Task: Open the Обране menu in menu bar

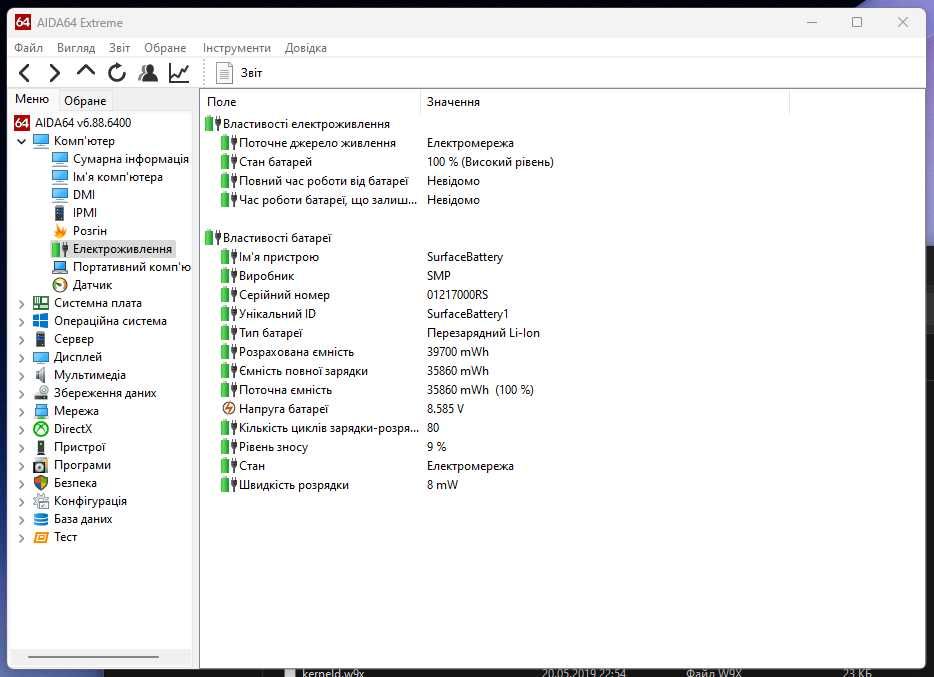Action: [x=165, y=48]
